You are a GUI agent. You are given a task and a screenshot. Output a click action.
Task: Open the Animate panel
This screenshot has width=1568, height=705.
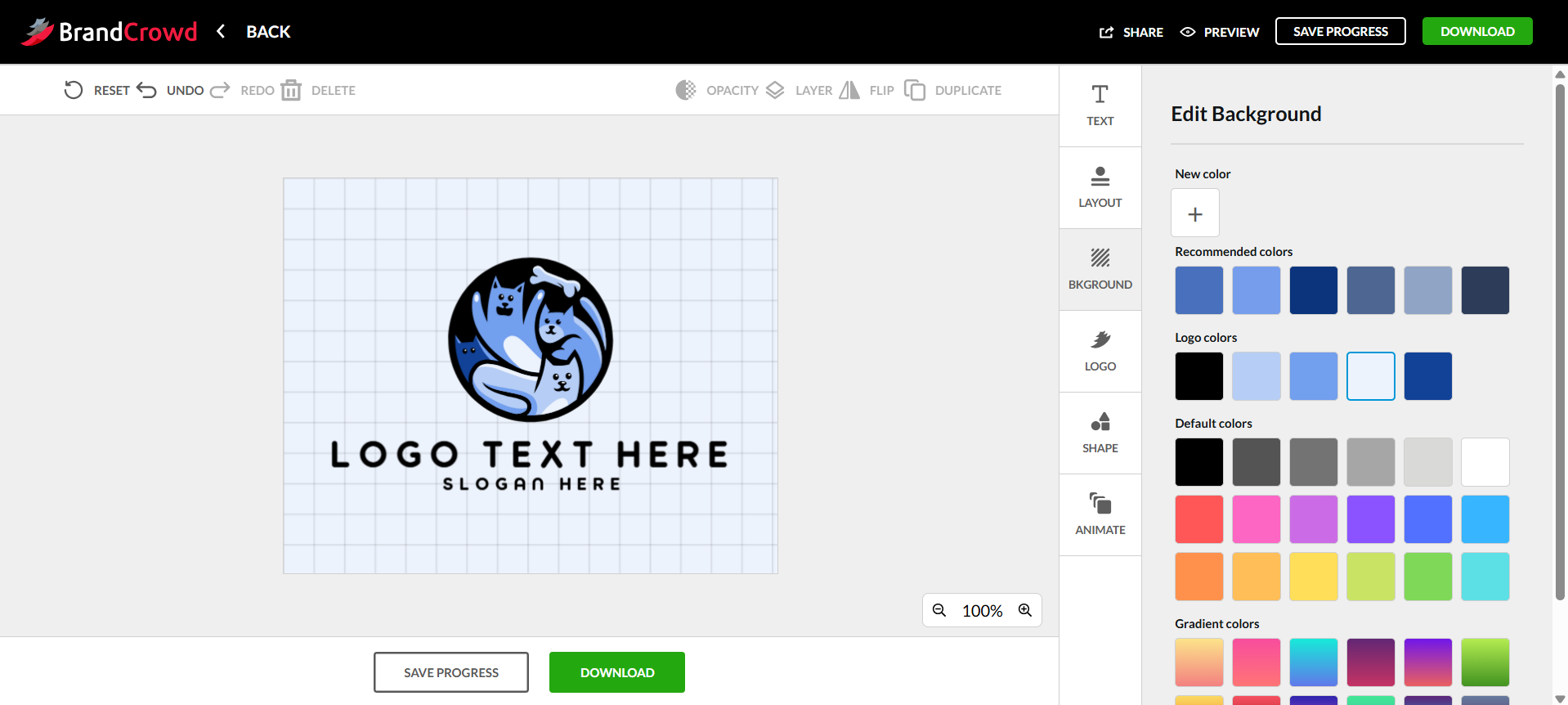(x=1100, y=515)
